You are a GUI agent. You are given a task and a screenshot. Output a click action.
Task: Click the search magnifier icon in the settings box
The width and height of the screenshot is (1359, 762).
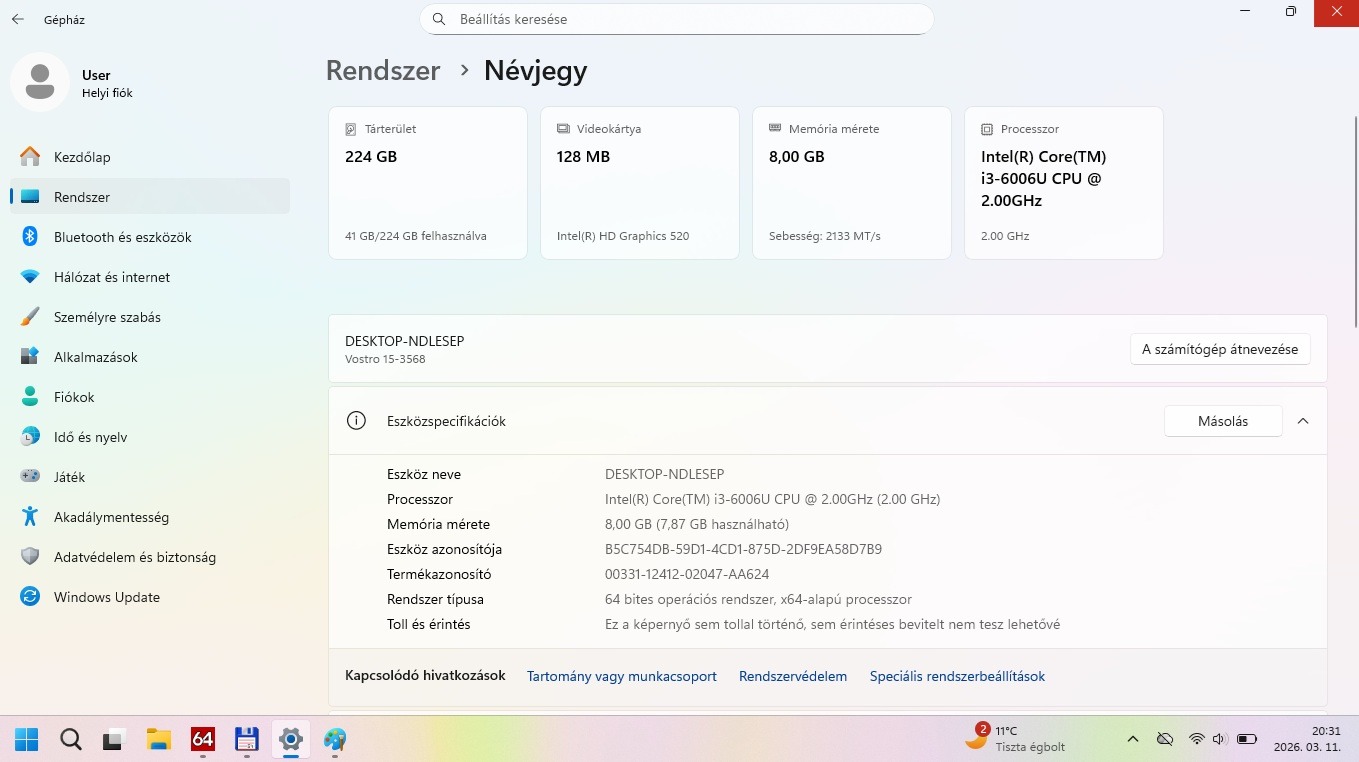[x=439, y=19]
